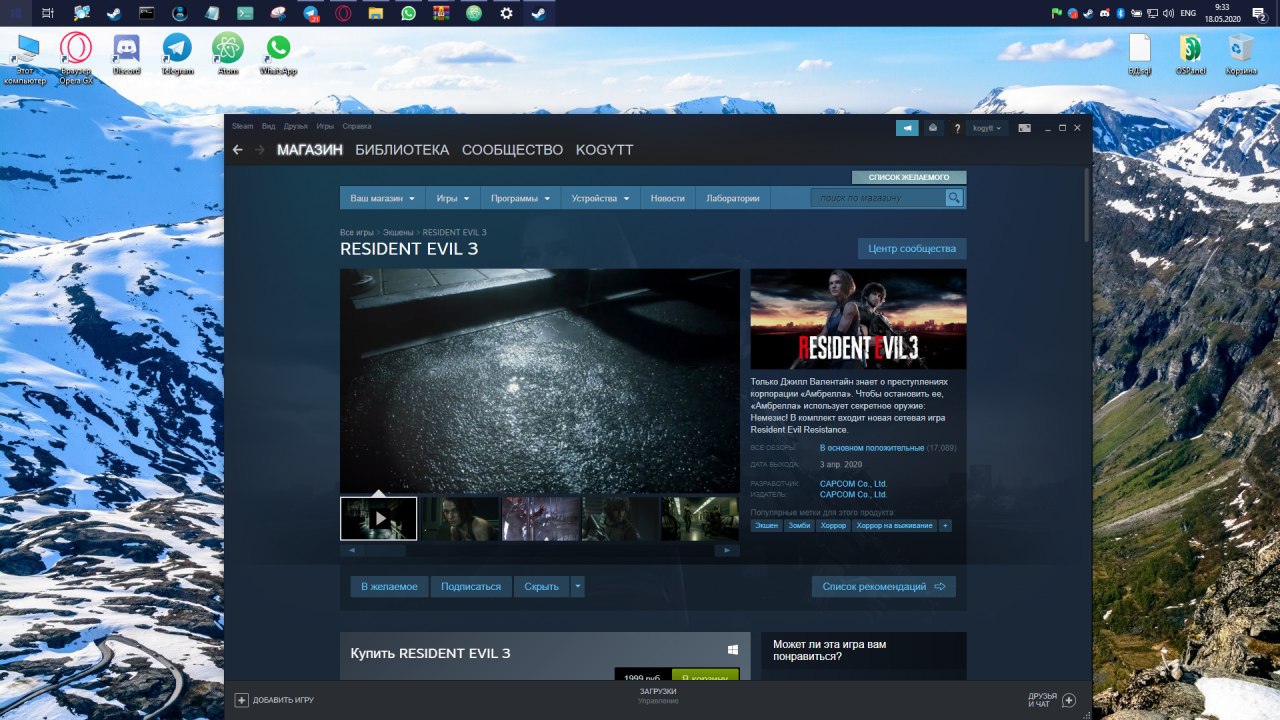The height and width of the screenshot is (720, 1280).
Task: Add more tags with the plus button
Action: coord(945,526)
